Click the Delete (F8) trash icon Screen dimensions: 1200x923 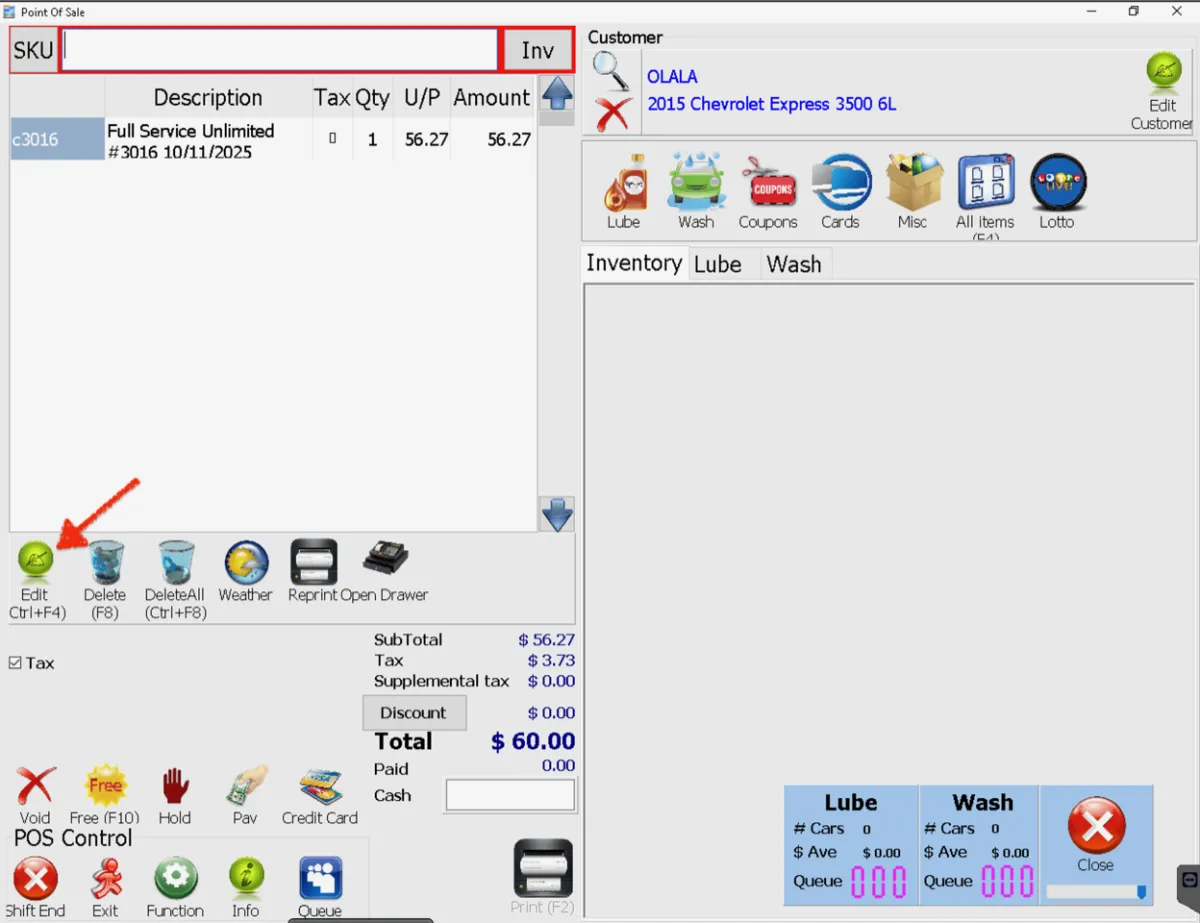[x=105, y=562]
